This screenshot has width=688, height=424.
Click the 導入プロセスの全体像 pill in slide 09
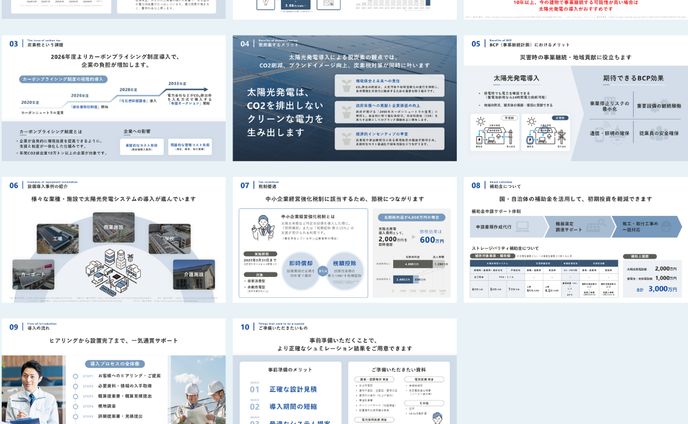(115, 364)
